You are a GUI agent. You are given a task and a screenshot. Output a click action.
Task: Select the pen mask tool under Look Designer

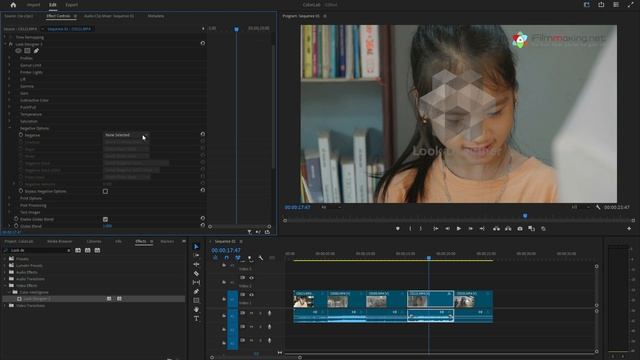36,51
